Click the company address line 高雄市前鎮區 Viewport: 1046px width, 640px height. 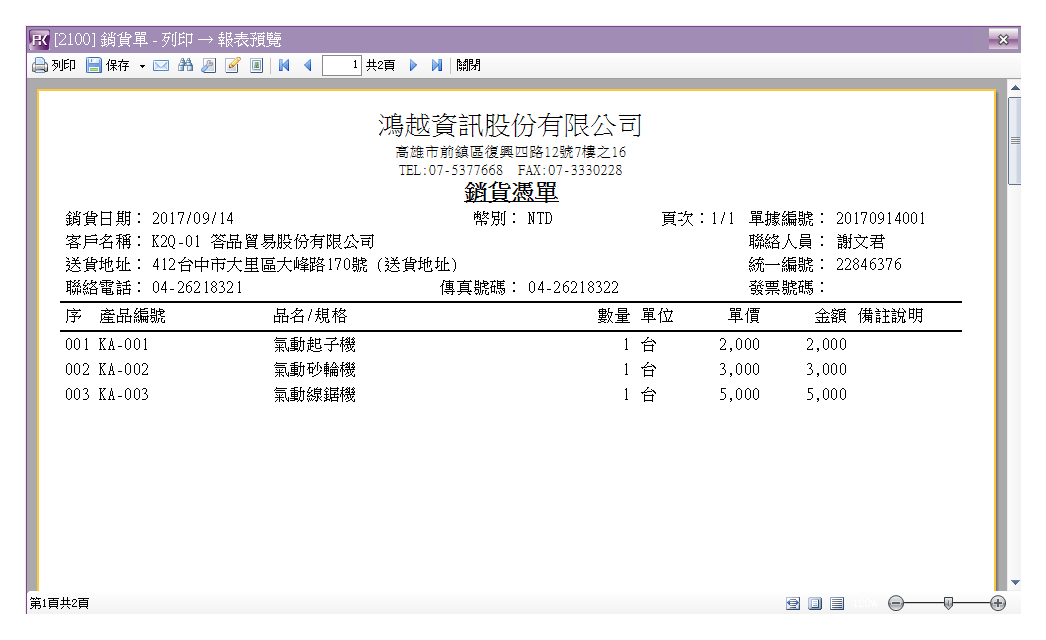510,152
